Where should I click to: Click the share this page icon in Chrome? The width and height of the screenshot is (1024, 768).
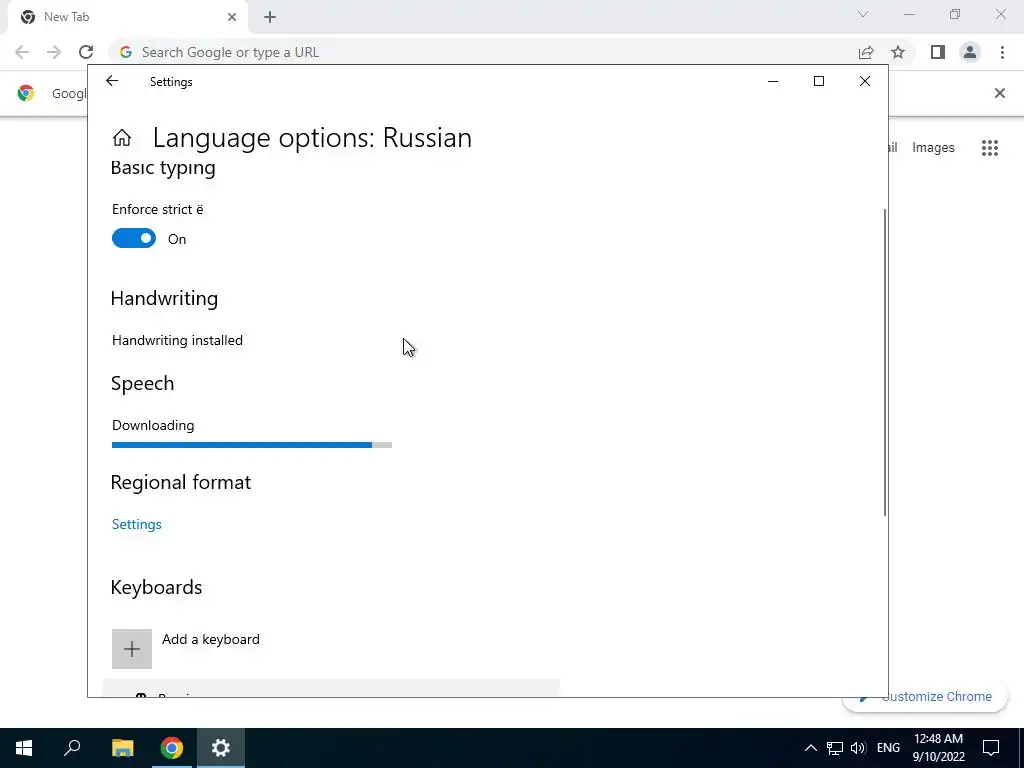pos(866,52)
